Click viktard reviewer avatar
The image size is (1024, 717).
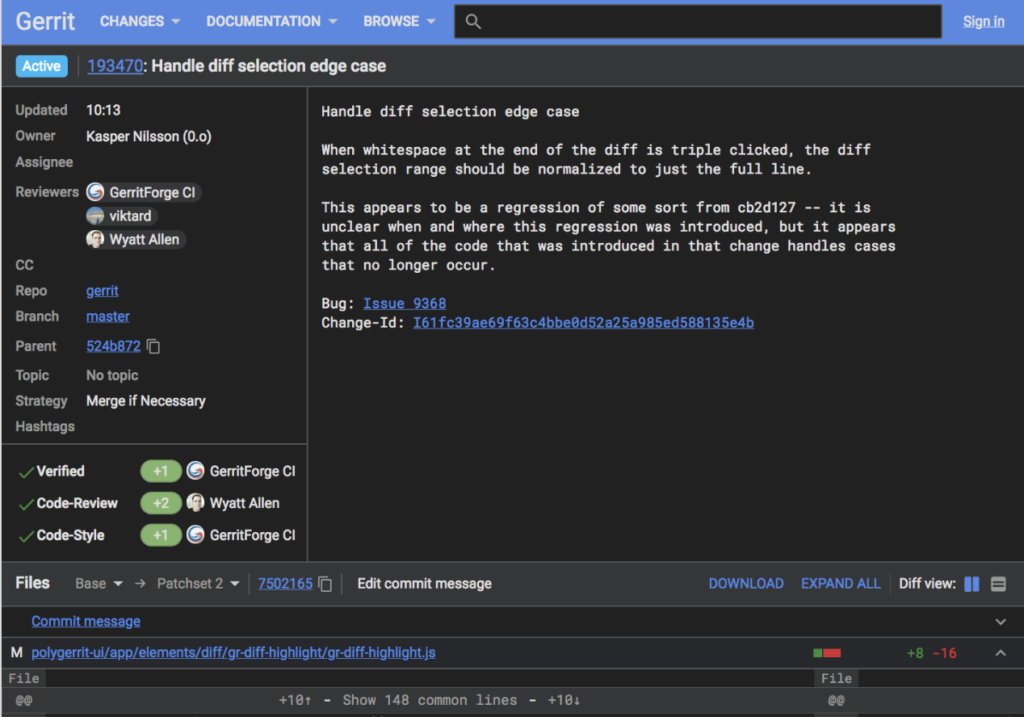[95, 215]
